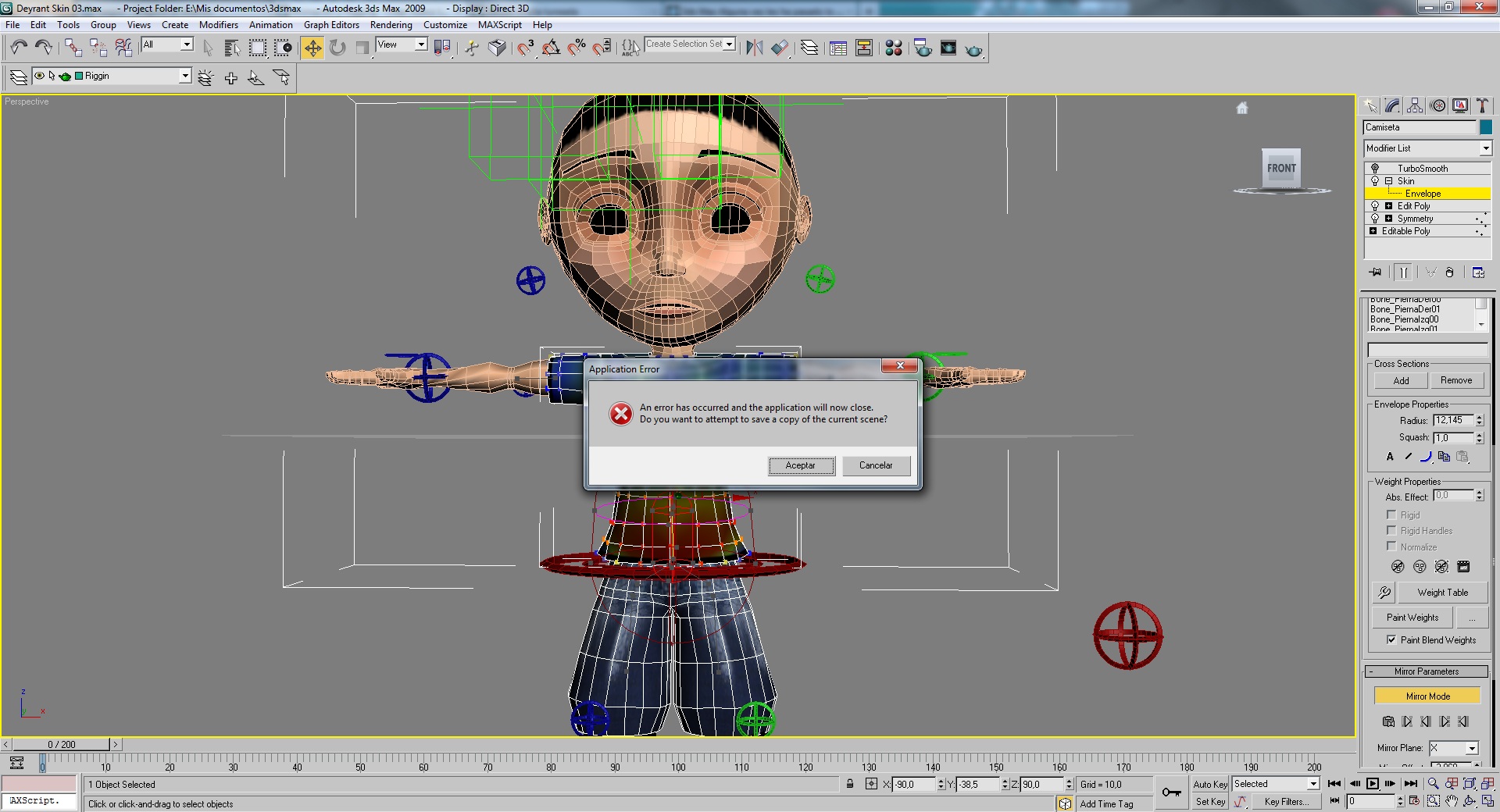Collapse the Skin modifier tree
The width and height of the screenshot is (1500, 812).
click(1388, 181)
